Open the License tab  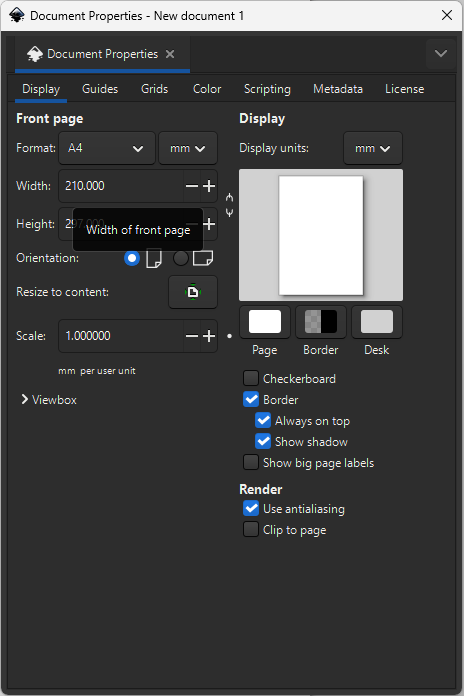405,89
